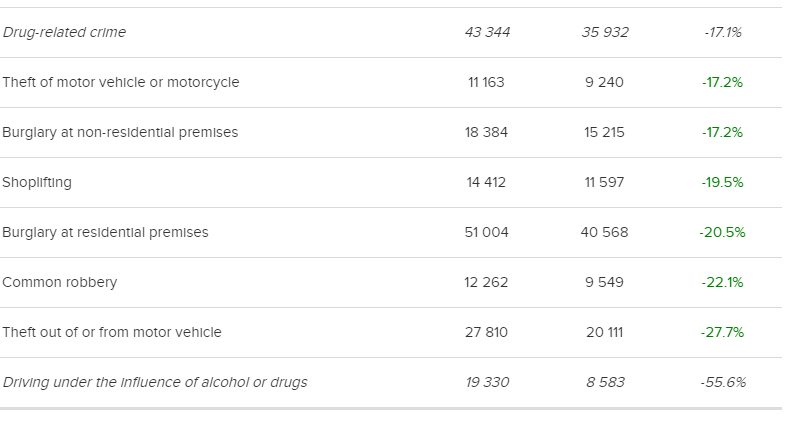Click the 35 932 figure
This screenshot has width=793, height=439.
(x=605, y=32)
